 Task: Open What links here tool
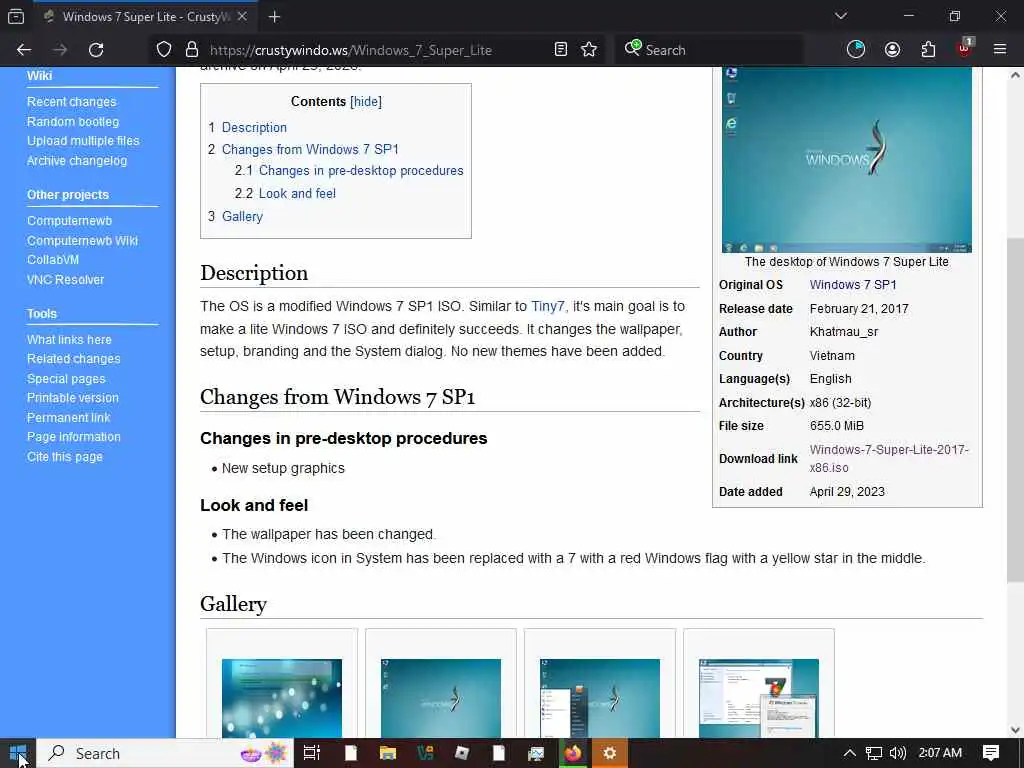coord(69,340)
